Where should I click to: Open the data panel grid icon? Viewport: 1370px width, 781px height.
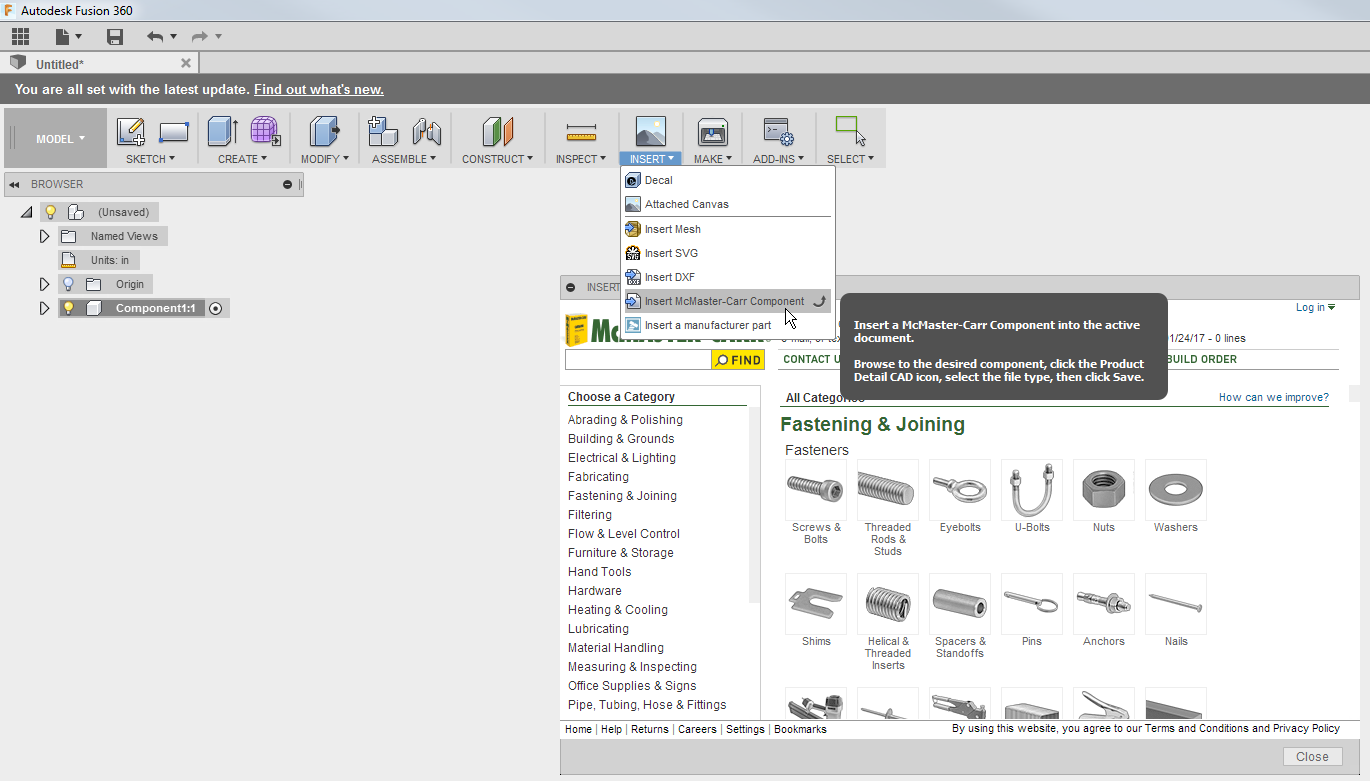[20, 37]
